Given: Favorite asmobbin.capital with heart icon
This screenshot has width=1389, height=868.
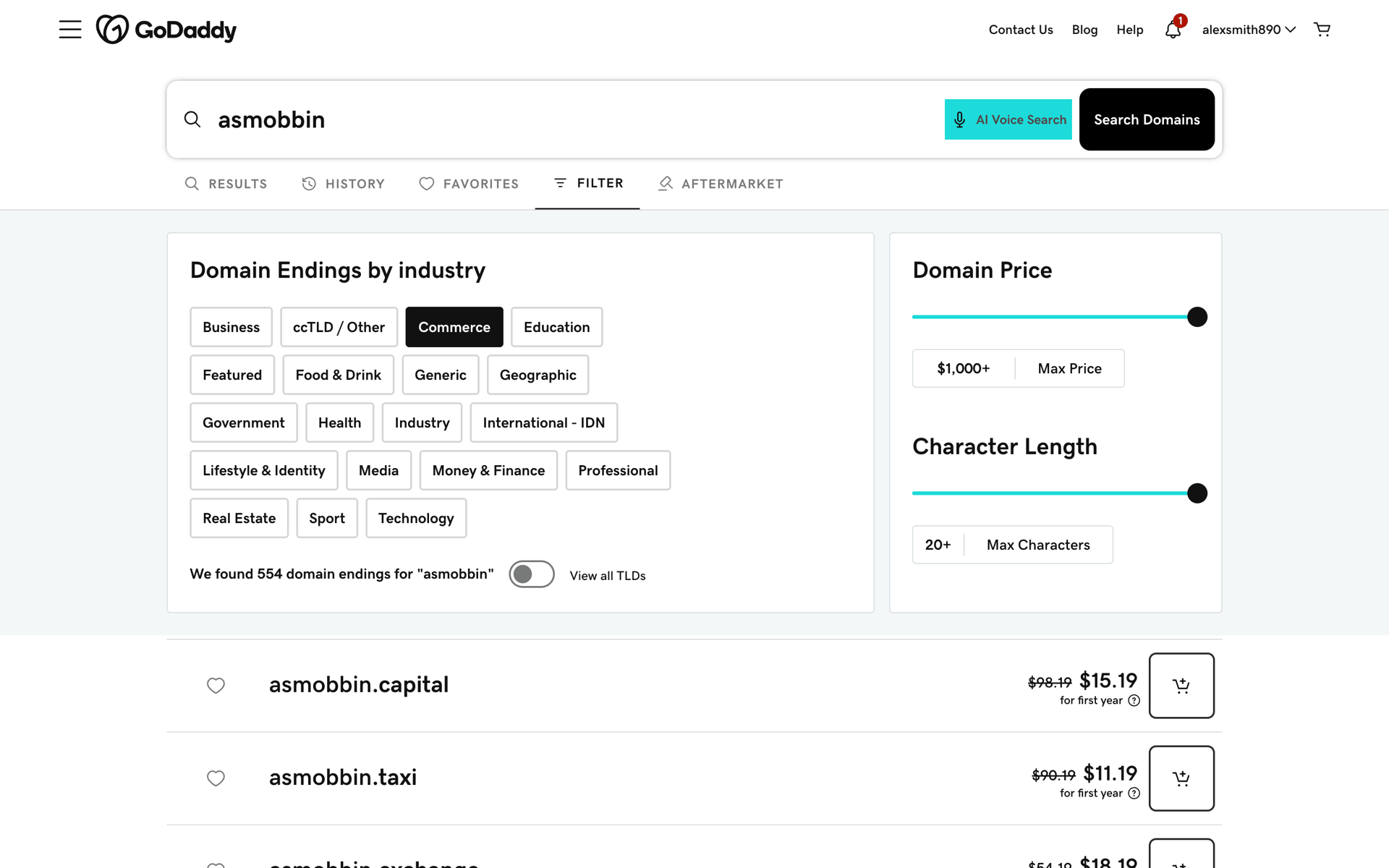Looking at the screenshot, I should pos(216,685).
